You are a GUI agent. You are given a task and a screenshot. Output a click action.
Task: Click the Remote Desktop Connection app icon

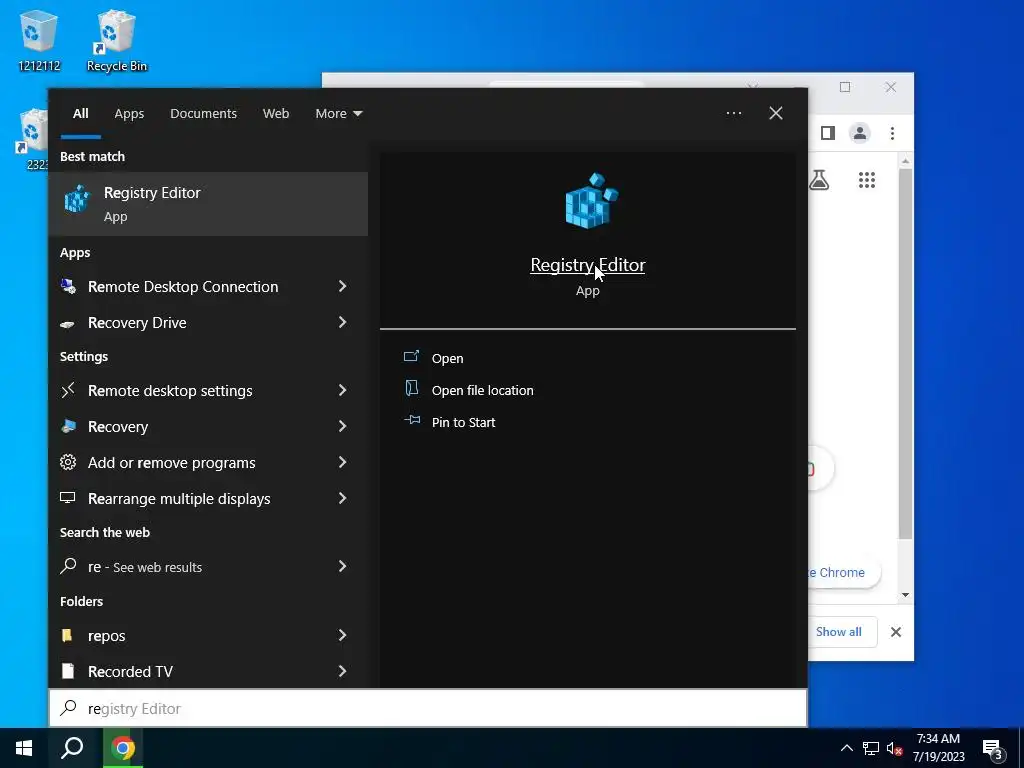click(x=68, y=286)
